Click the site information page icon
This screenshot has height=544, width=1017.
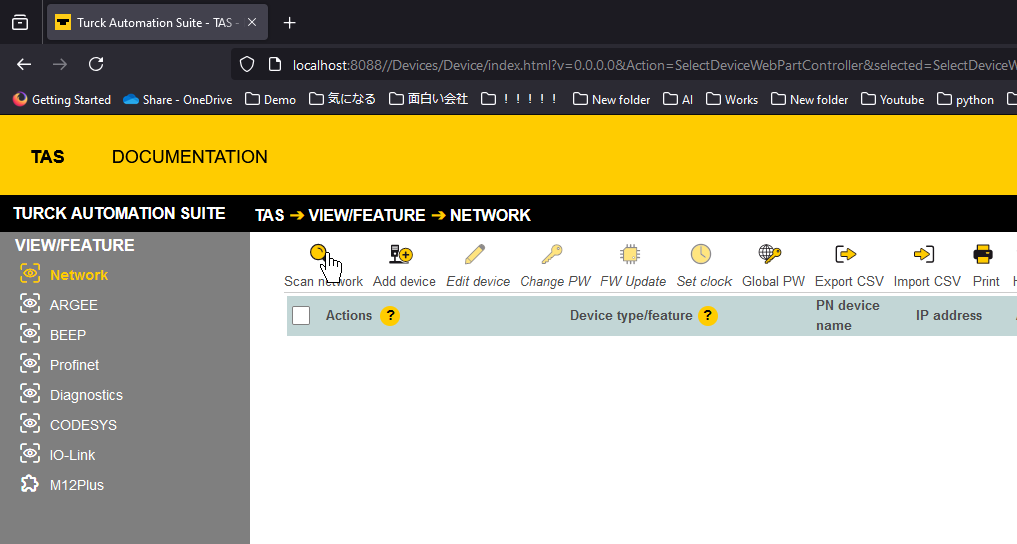tap(275, 64)
